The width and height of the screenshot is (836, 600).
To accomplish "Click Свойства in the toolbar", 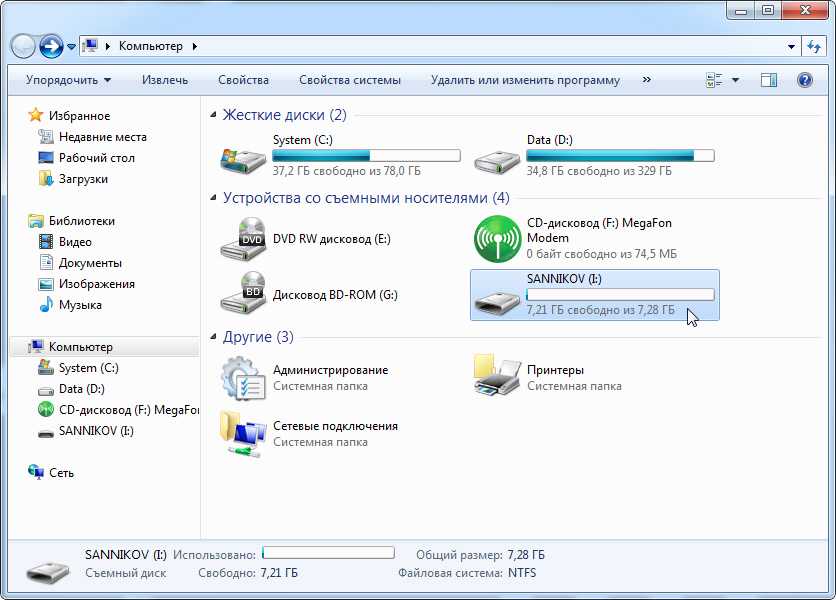I will pyautogui.click(x=243, y=80).
